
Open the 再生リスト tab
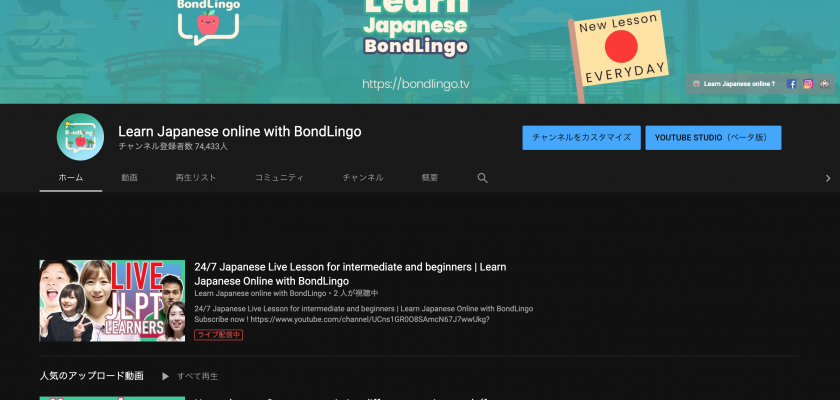(x=195, y=178)
